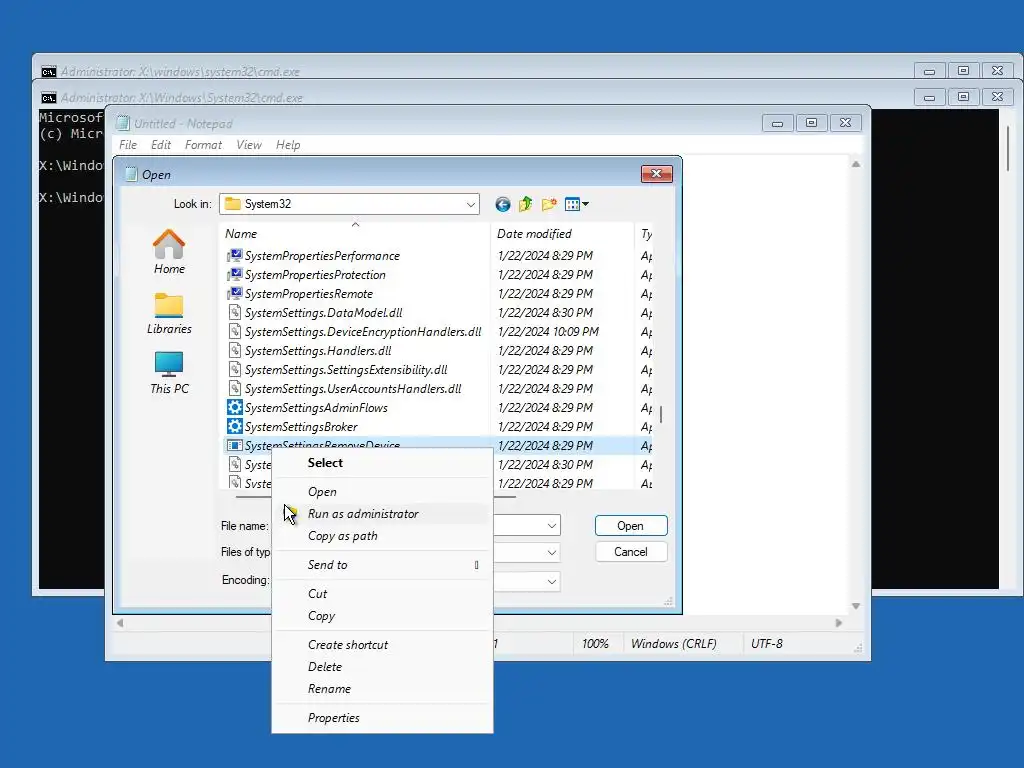Open Notepad's File menu

[128, 145]
